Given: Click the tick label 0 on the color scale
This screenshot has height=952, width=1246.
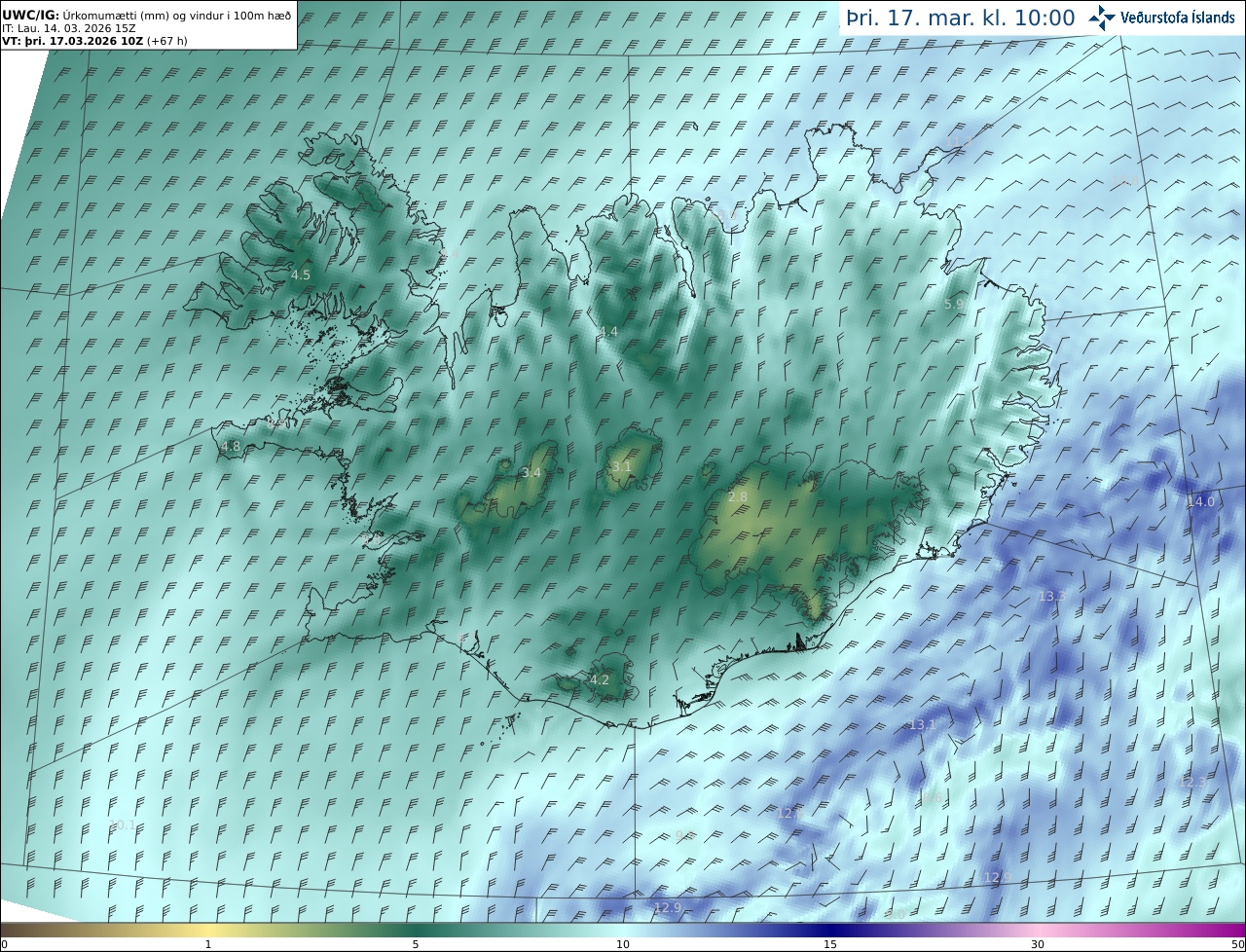Looking at the screenshot, I should (x=4, y=944).
